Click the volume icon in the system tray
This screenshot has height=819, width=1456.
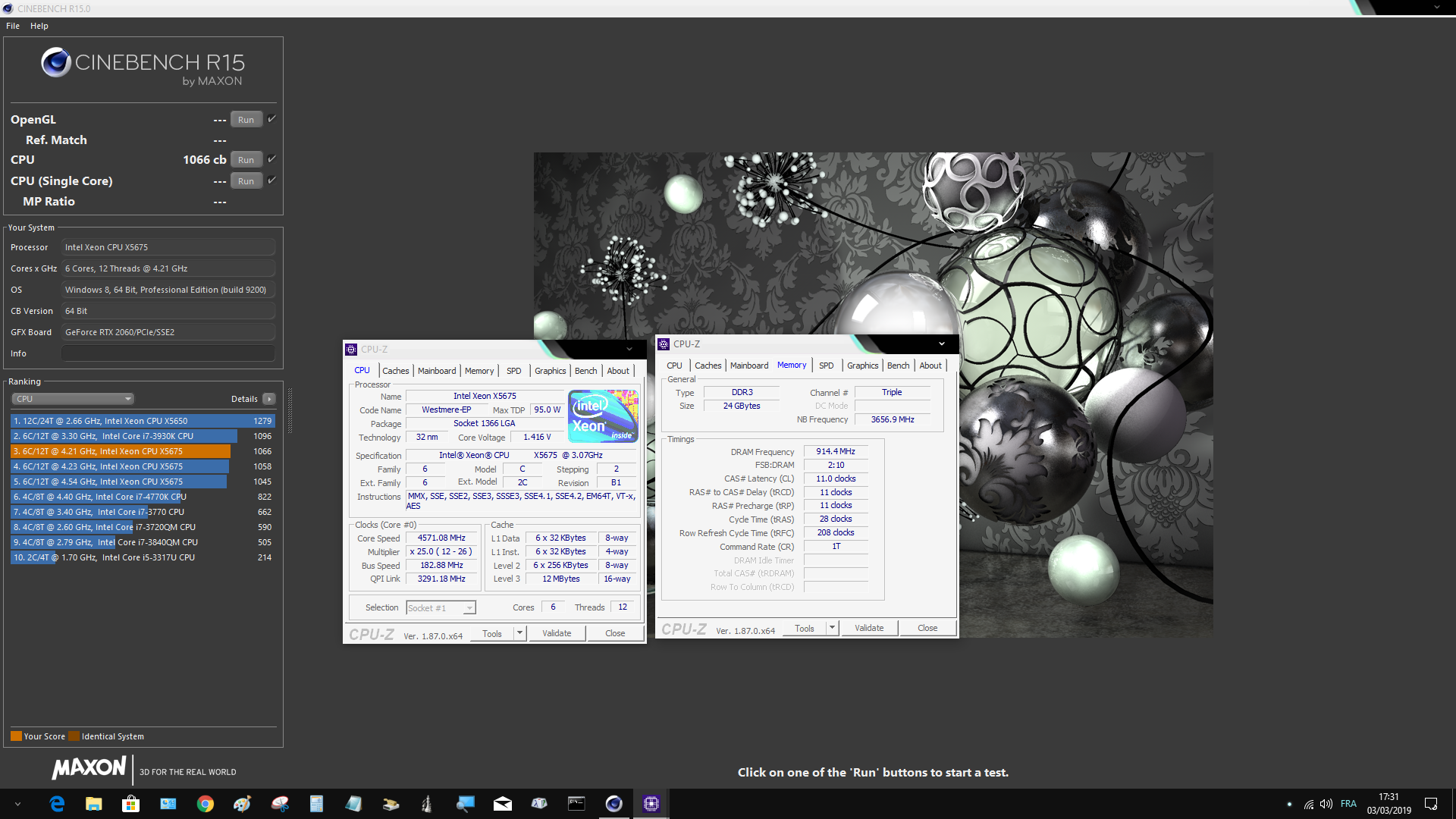tap(1326, 803)
